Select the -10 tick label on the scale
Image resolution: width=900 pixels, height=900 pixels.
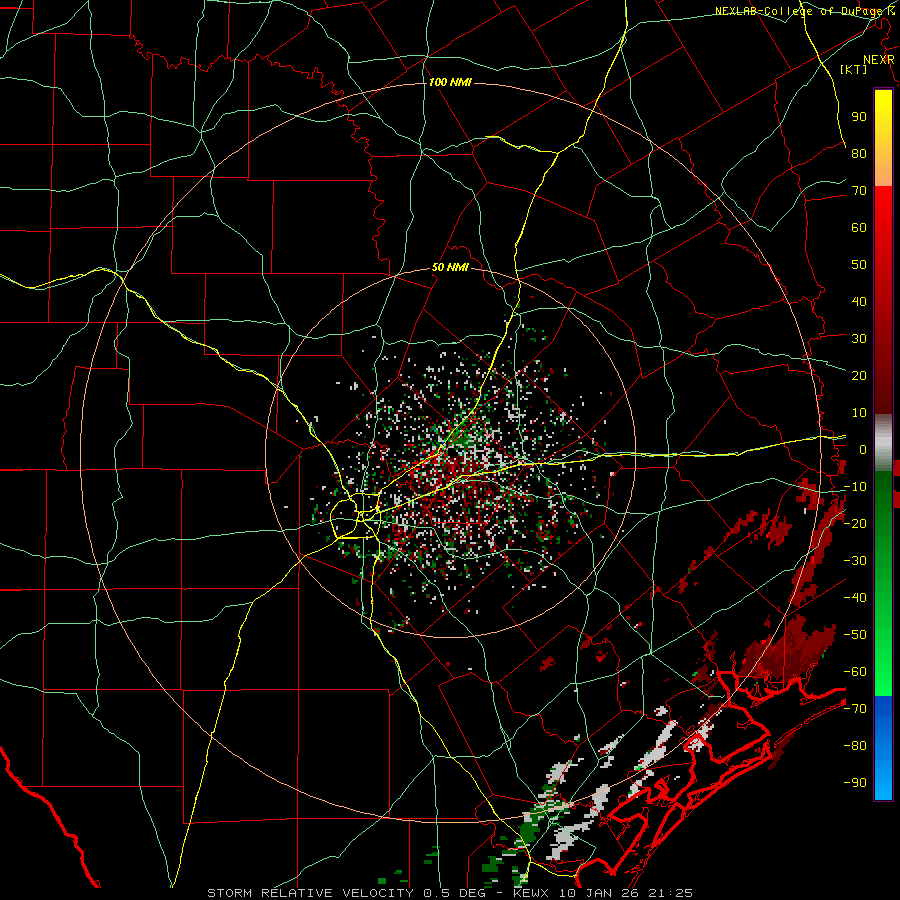click(x=855, y=486)
